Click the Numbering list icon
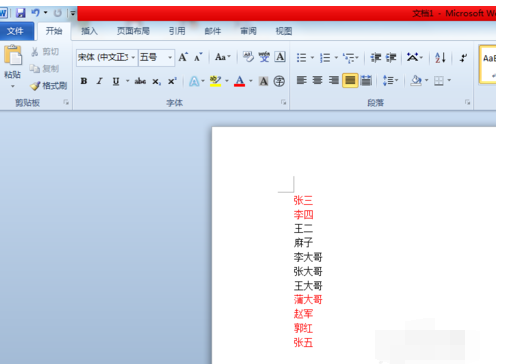The image size is (506, 364). [x=325, y=58]
